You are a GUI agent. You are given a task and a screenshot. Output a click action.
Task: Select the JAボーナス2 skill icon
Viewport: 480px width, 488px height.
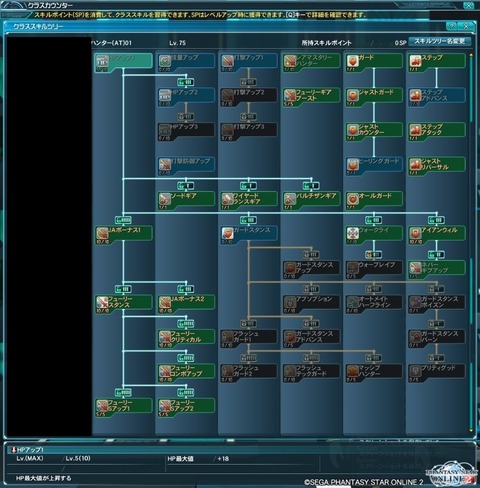(x=165, y=303)
